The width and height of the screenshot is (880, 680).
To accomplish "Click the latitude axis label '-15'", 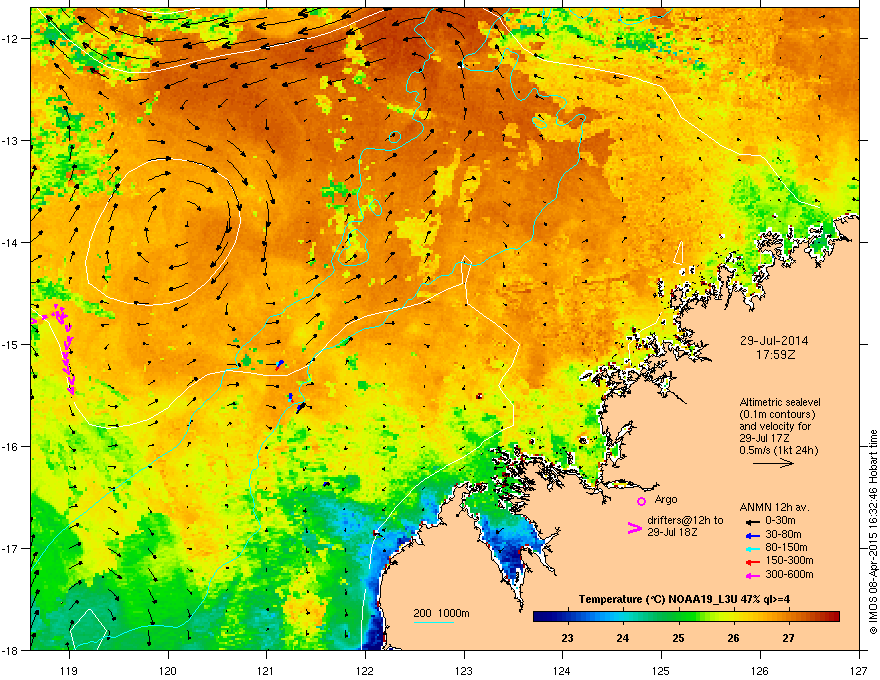I will click(x=11, y=344).
